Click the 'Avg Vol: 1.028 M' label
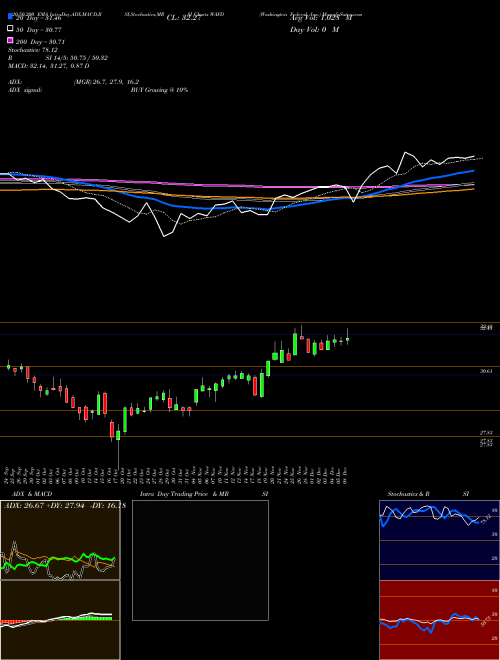The image size is (500, 660). 320,18
